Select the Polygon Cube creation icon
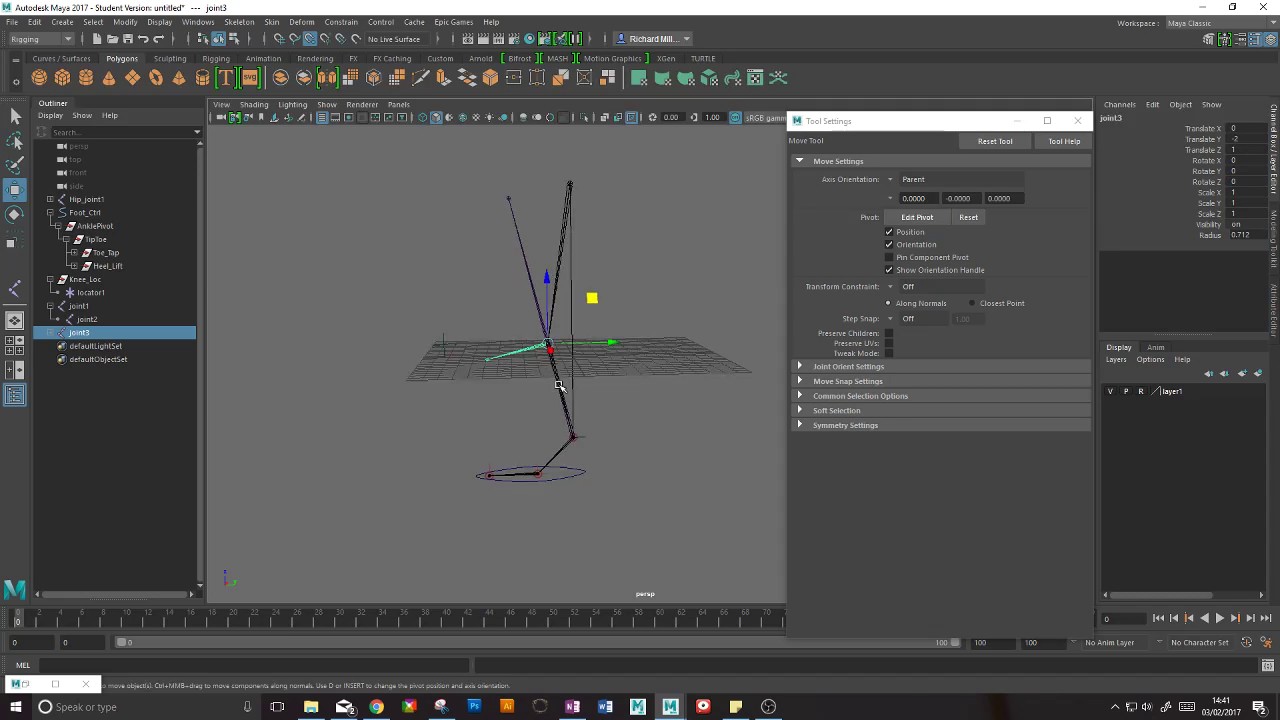 coord(62,78)
